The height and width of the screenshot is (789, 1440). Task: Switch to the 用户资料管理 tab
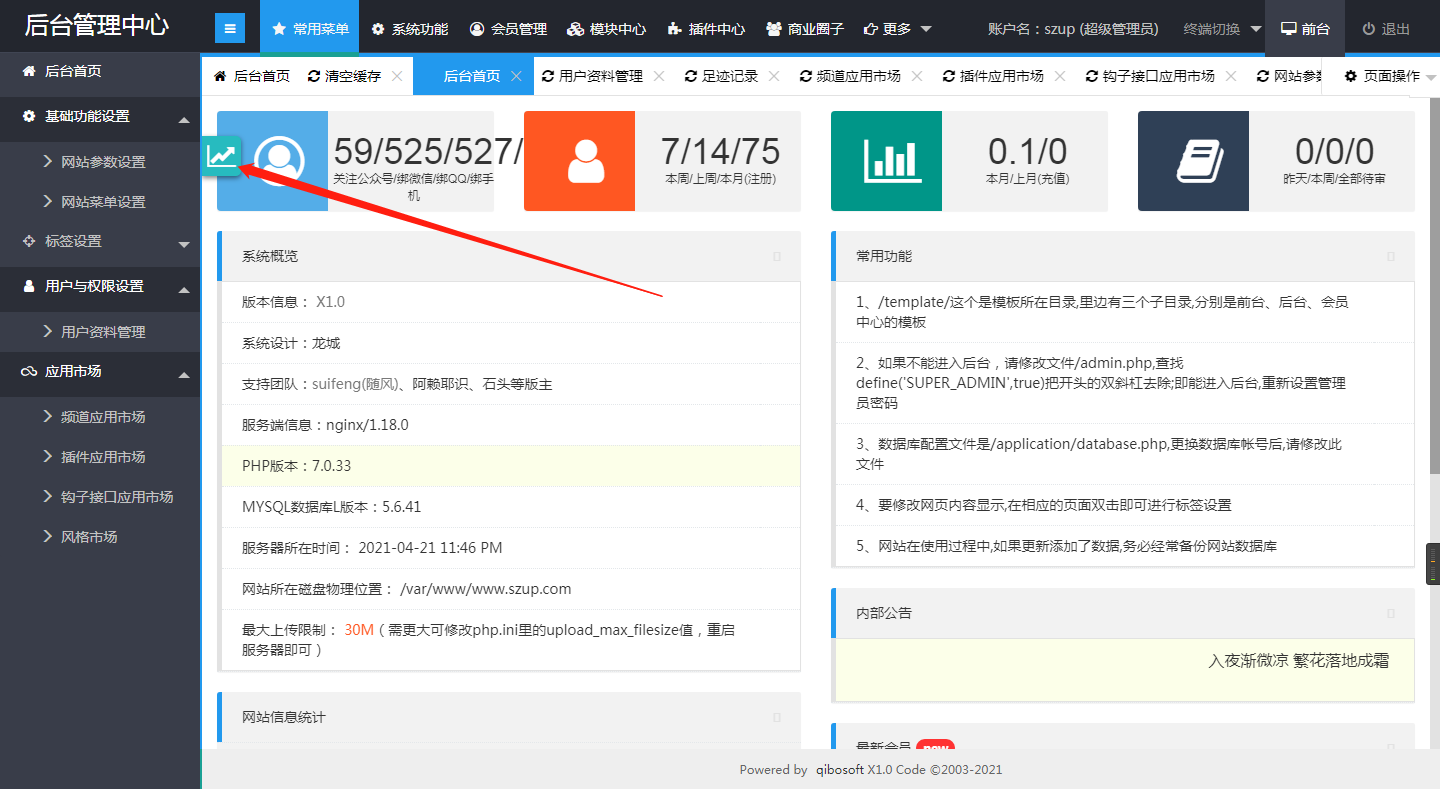(600, 76)
